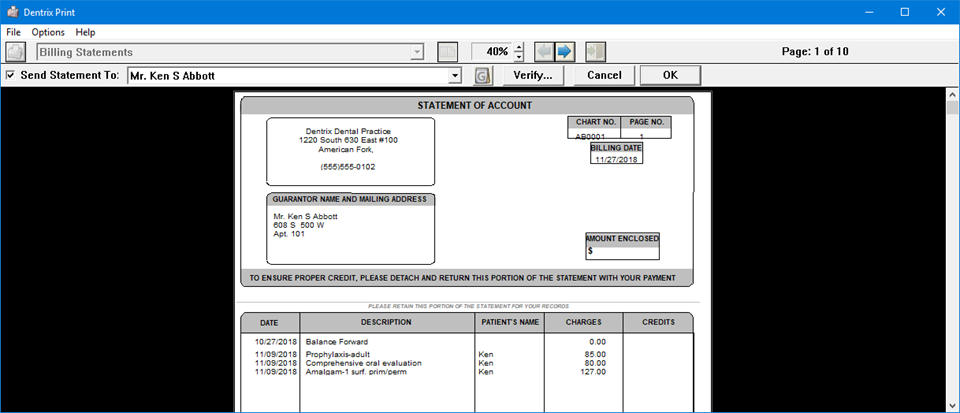Click the previous page left arrow
This screenshot has height=413, width=960.
[x=543, y=52]
